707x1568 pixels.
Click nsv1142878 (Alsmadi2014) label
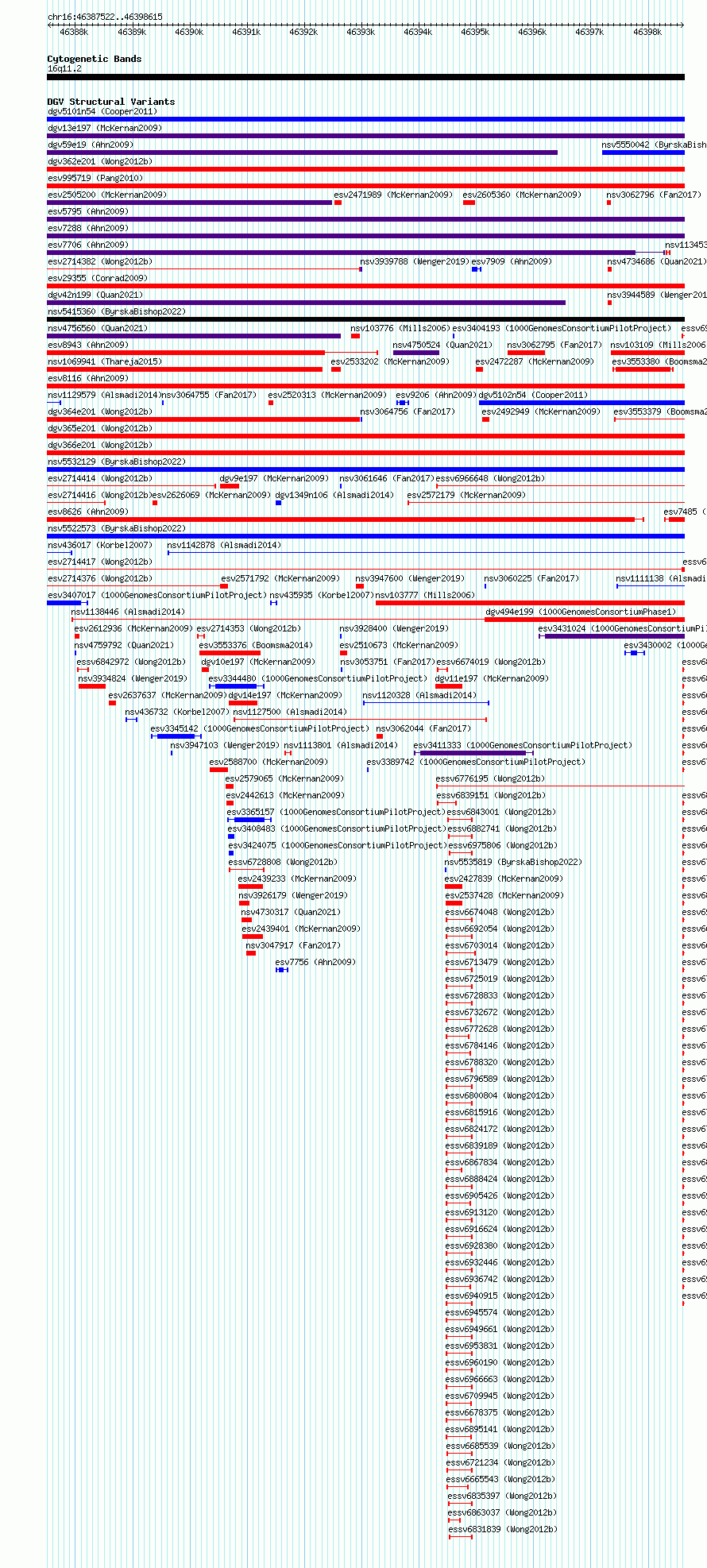(x=224, y=545)
